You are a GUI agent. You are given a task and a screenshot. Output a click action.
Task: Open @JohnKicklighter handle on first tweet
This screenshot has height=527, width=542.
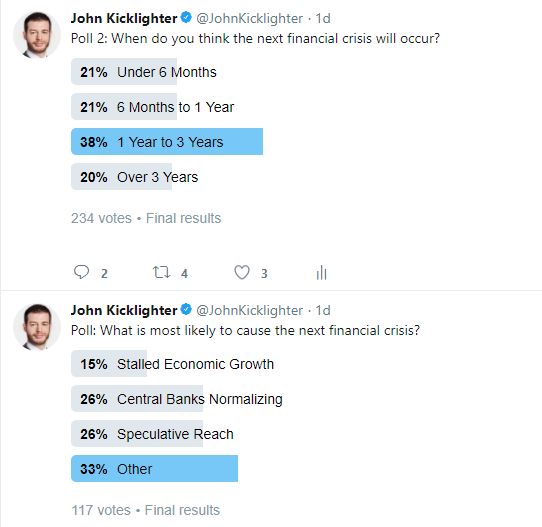coord(250,18)
